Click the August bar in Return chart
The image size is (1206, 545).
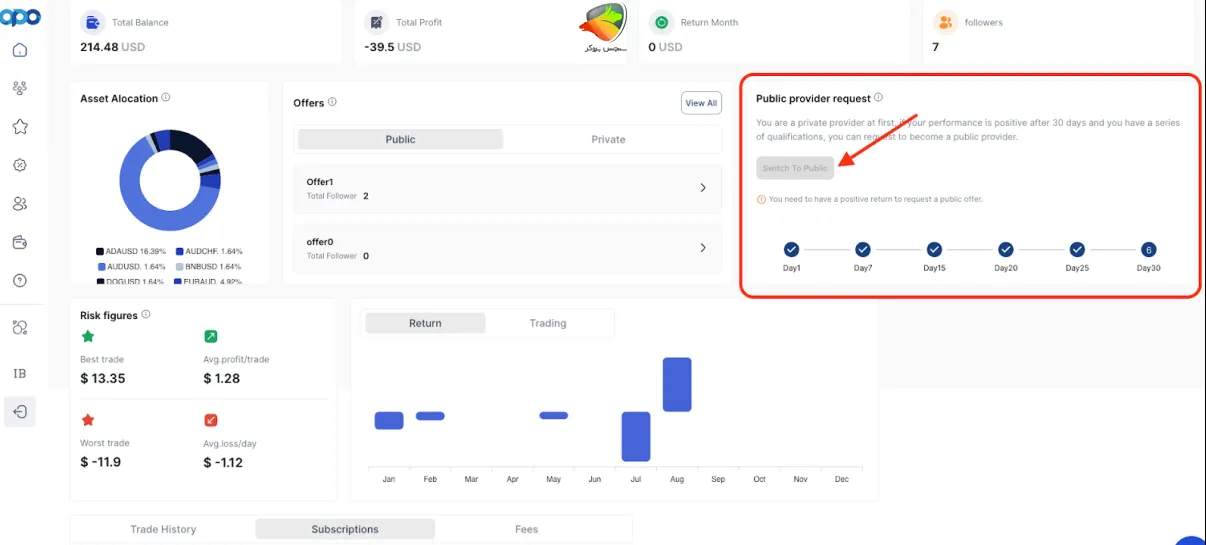click(677, 384)
